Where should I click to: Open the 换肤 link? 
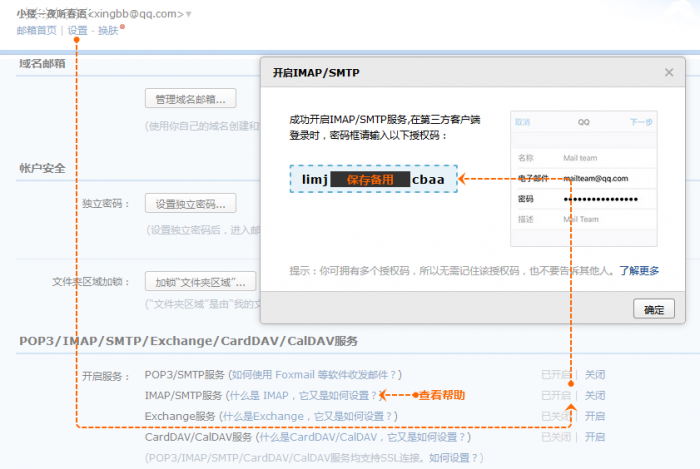(108, 30)
